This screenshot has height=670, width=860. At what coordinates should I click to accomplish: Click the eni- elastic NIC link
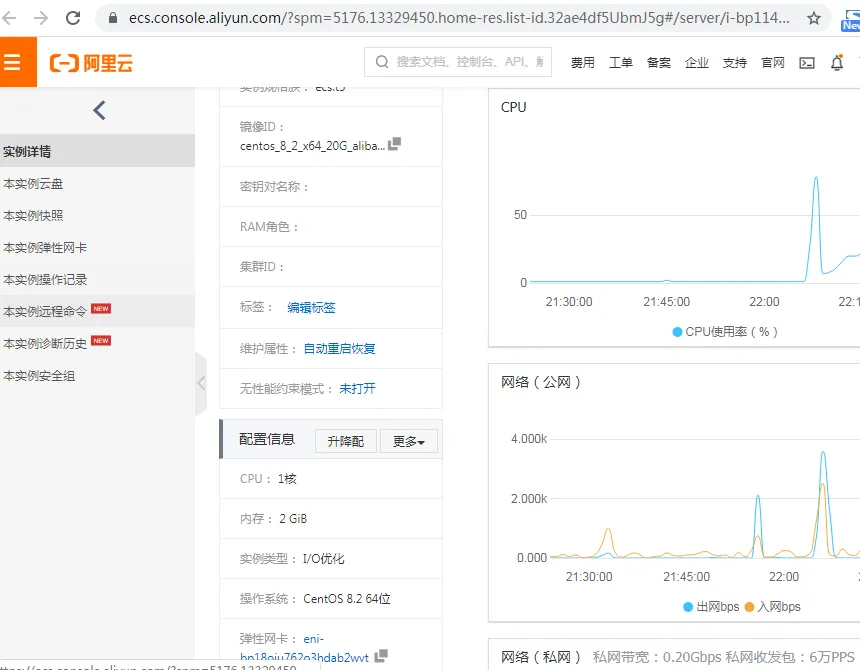click(x=304, y=648)
